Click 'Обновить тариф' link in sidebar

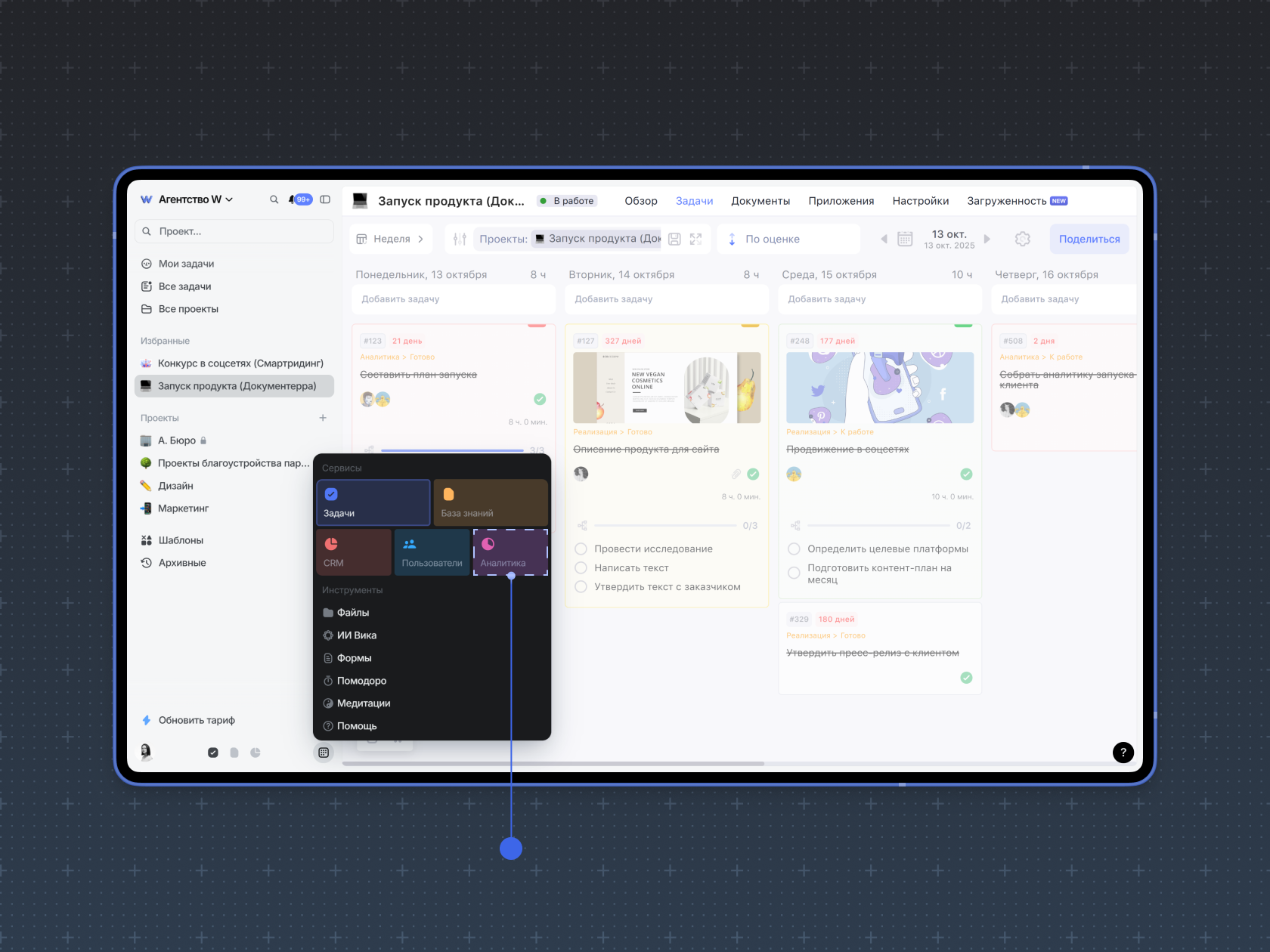click(197, 720)
